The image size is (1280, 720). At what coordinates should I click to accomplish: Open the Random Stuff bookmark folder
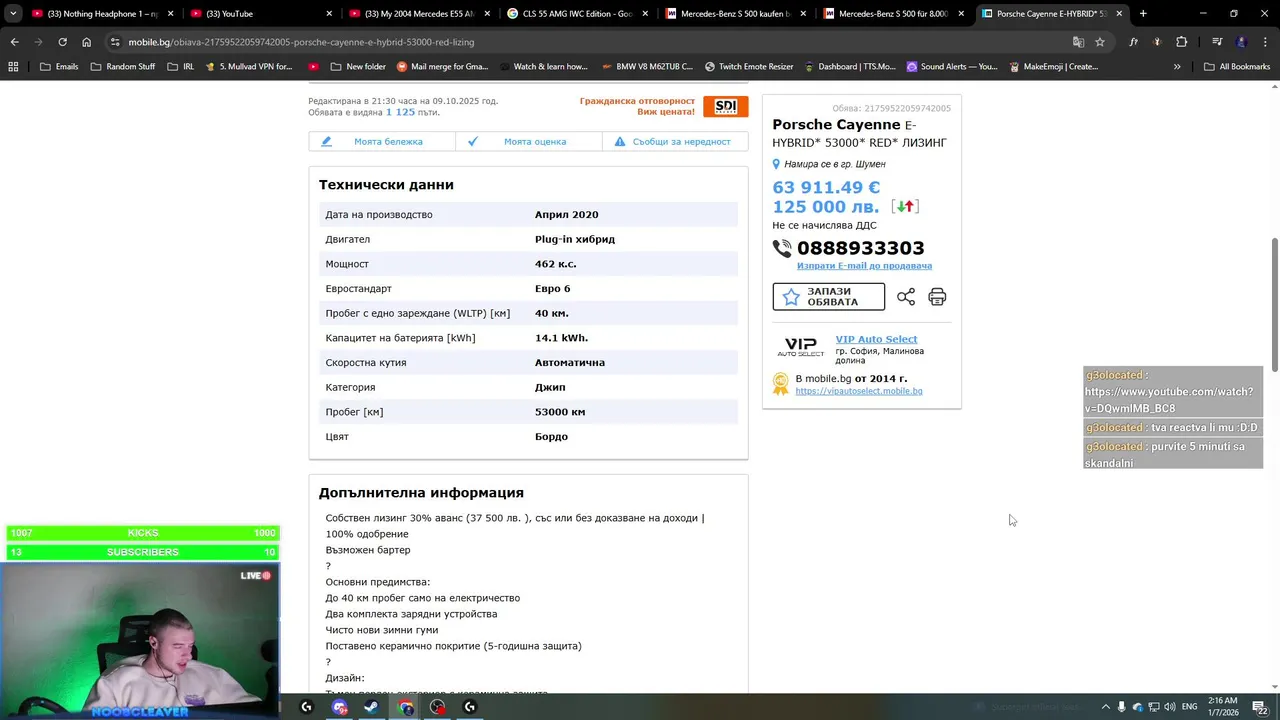pos(122,67)
